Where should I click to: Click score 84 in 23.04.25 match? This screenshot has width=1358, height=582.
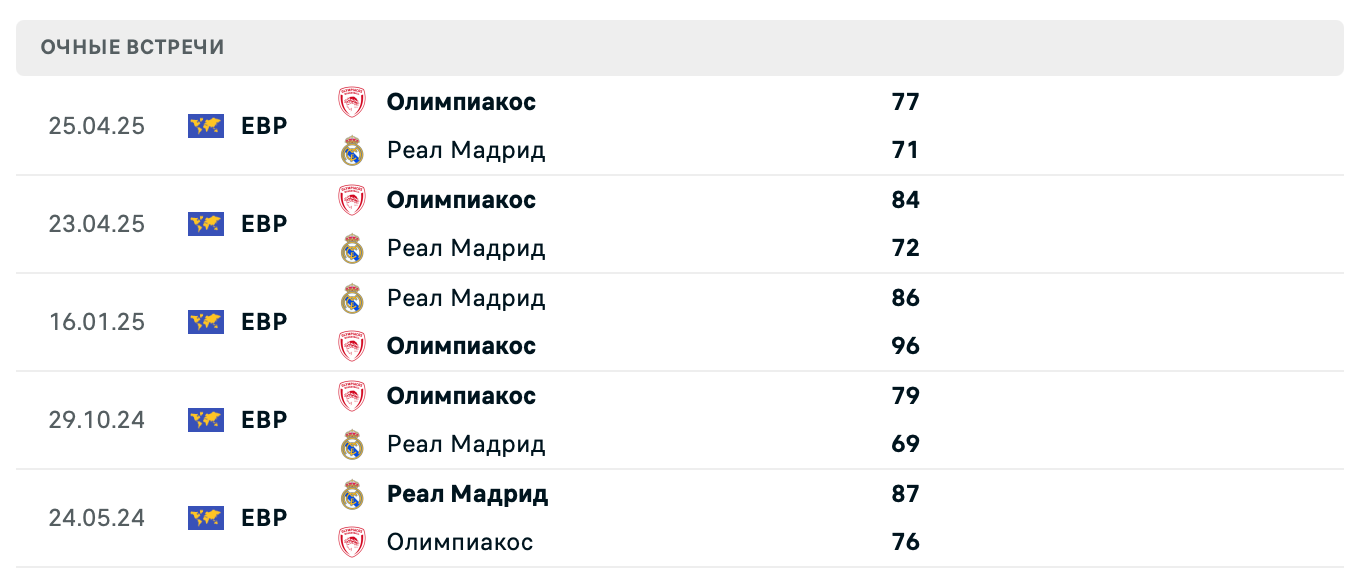coord(905,200)
